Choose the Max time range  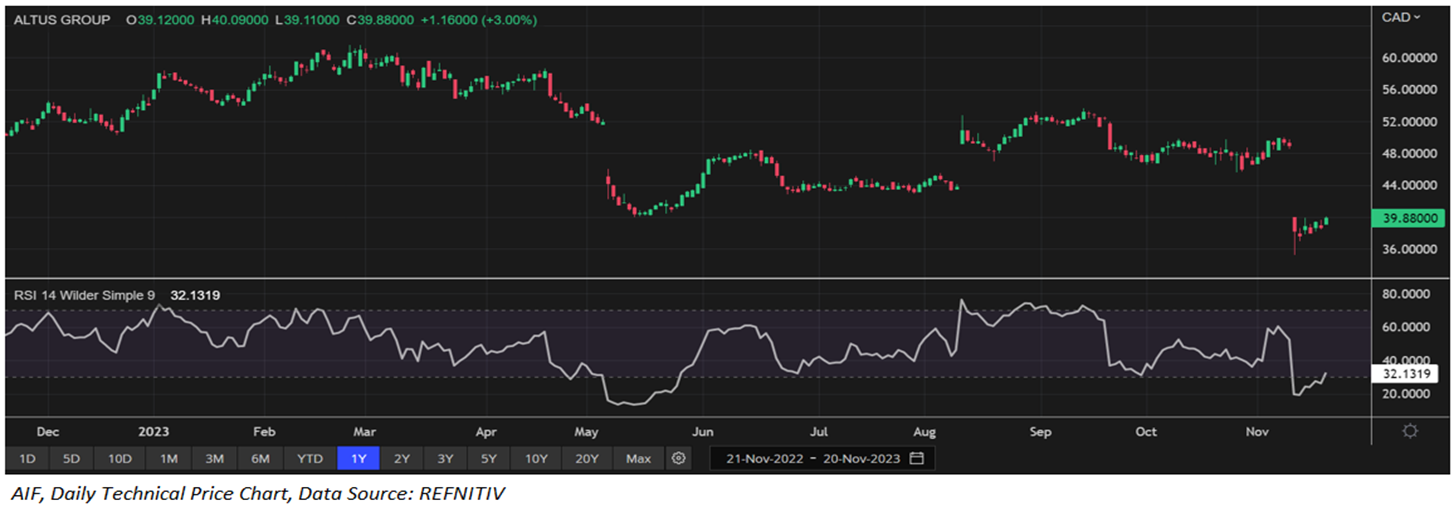click(638, 459)
